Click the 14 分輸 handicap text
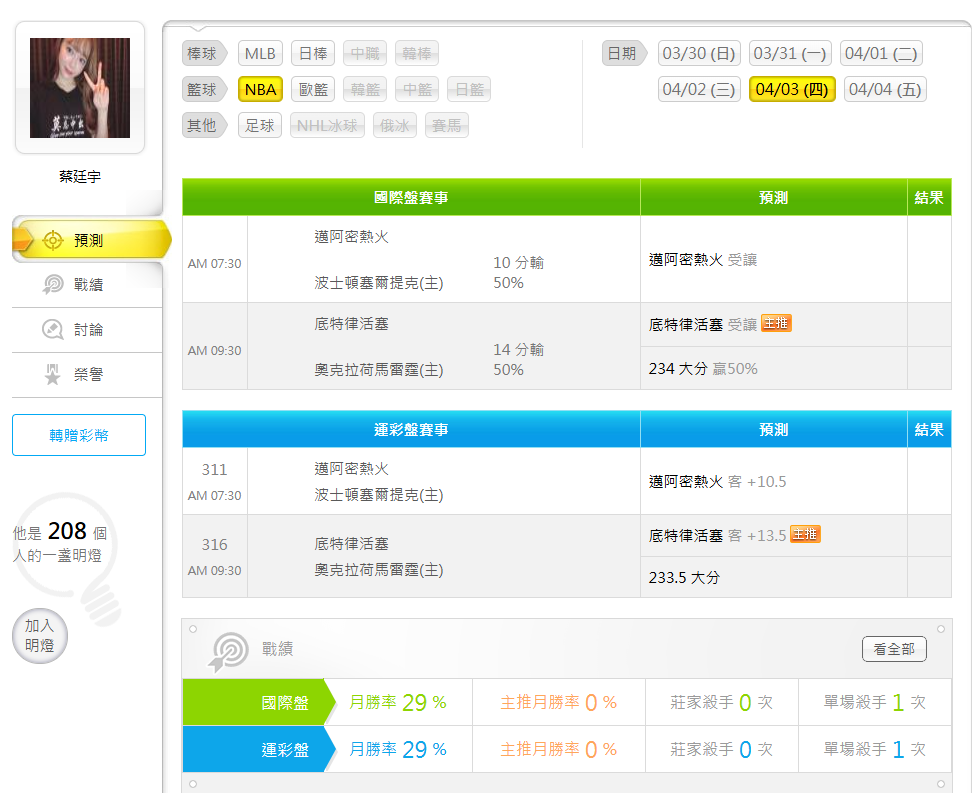Screen dimensions: 975x793 click(519, 350)
